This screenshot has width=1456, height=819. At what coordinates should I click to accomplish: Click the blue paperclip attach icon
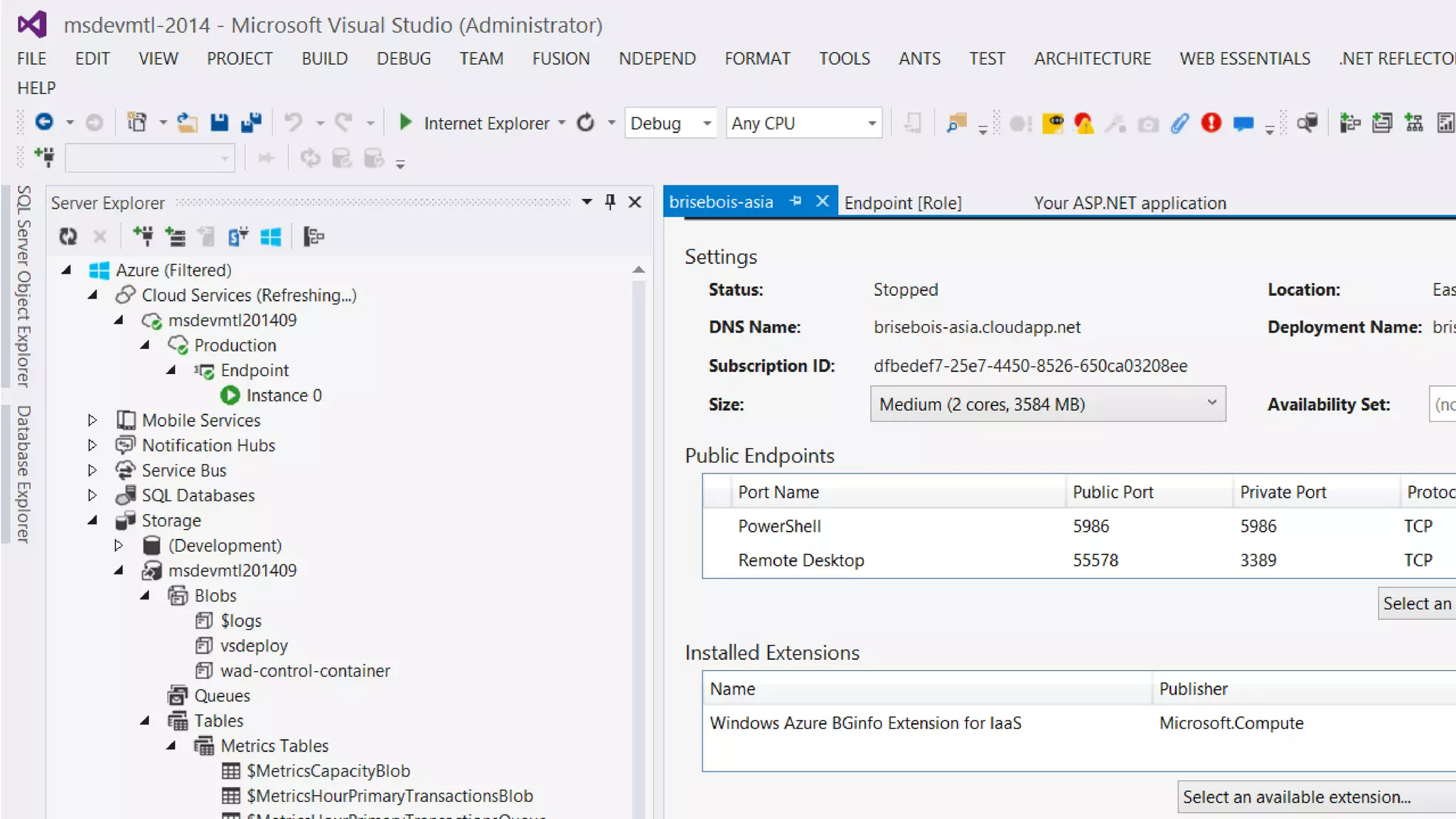1179,123
